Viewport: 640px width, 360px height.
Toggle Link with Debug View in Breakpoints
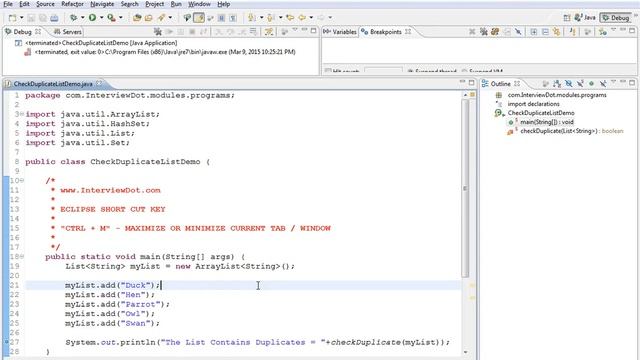click(x=556, y=31)
